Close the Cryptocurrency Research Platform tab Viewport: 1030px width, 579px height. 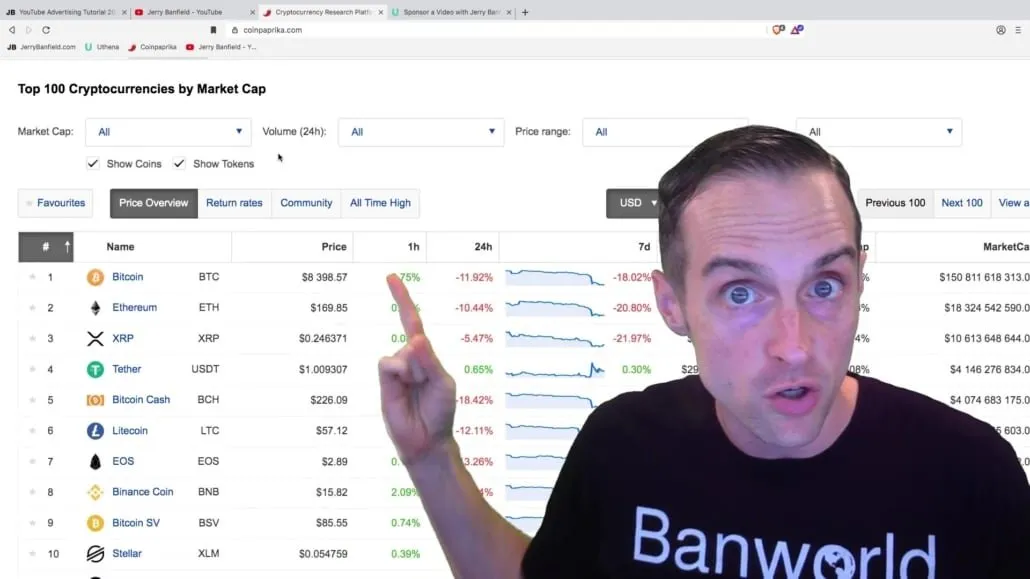[x=381, y=12]
